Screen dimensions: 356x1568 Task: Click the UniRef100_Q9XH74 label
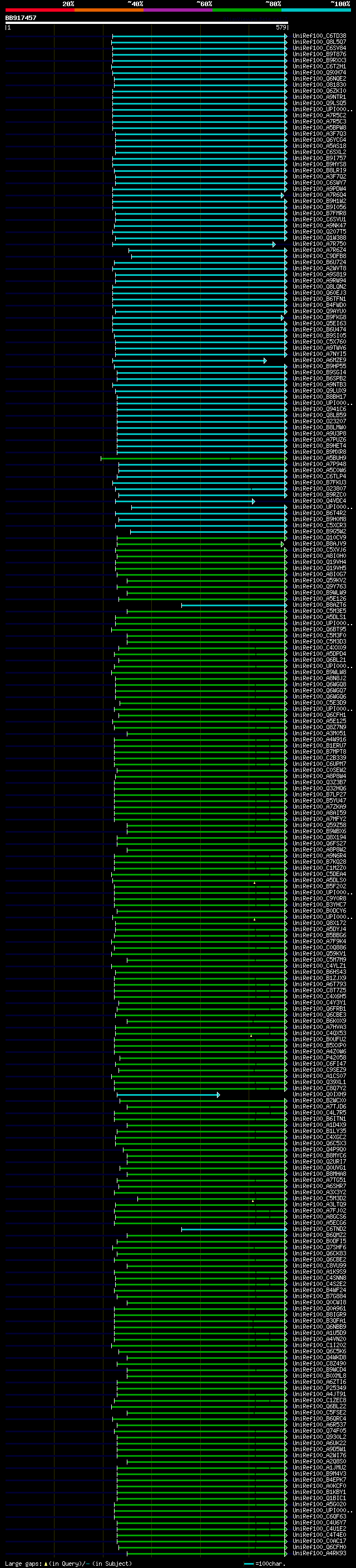[x=319, y=72]
